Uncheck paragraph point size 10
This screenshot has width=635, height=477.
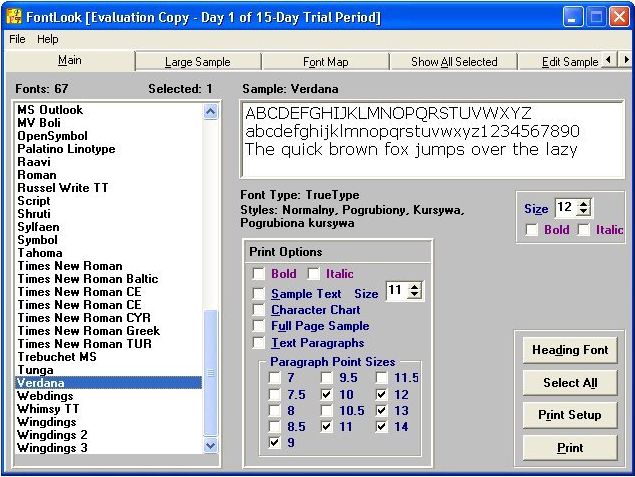326,394
